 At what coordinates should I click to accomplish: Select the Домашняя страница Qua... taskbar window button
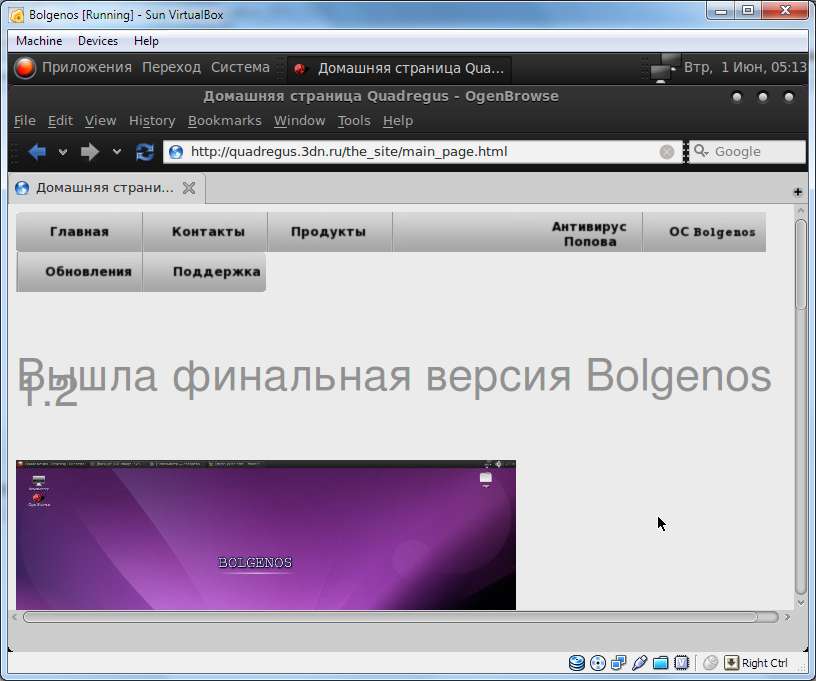399,69
